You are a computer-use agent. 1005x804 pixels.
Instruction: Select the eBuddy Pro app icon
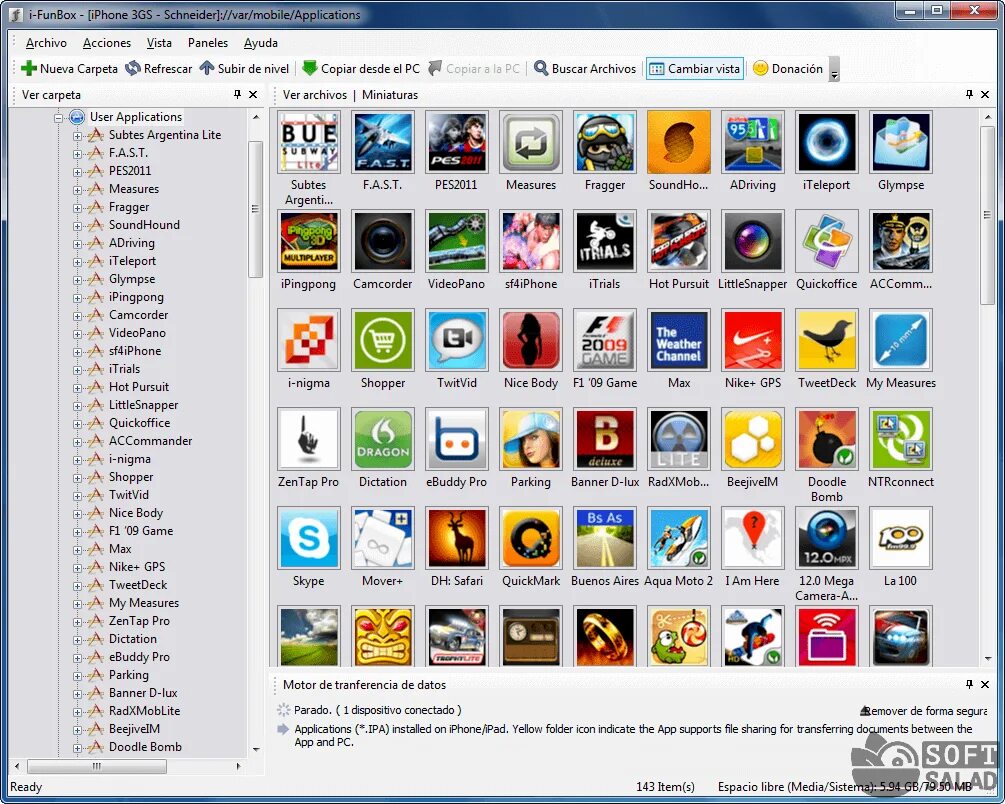(x=456, y=439)
